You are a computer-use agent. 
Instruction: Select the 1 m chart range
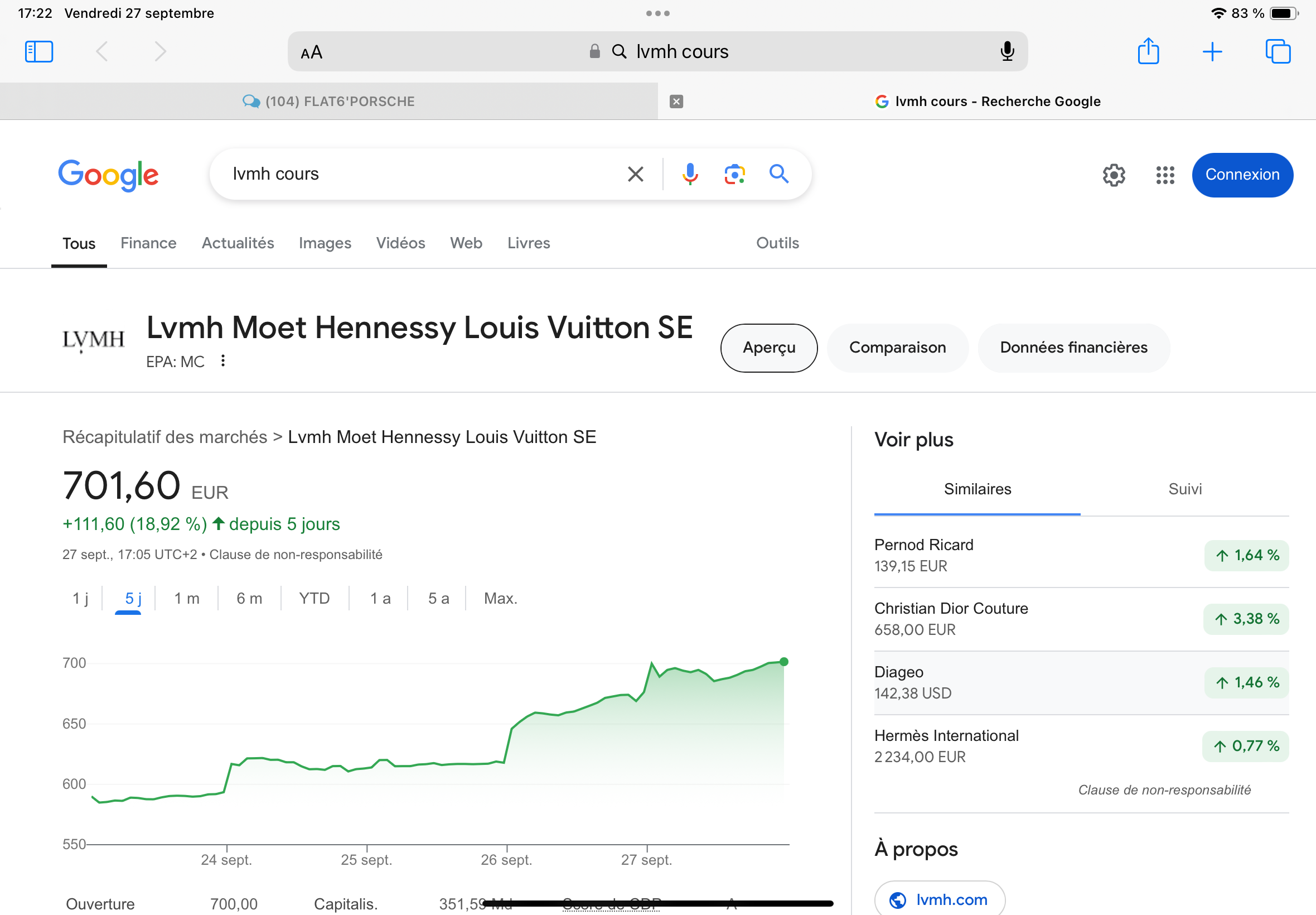tap(187, 599)
